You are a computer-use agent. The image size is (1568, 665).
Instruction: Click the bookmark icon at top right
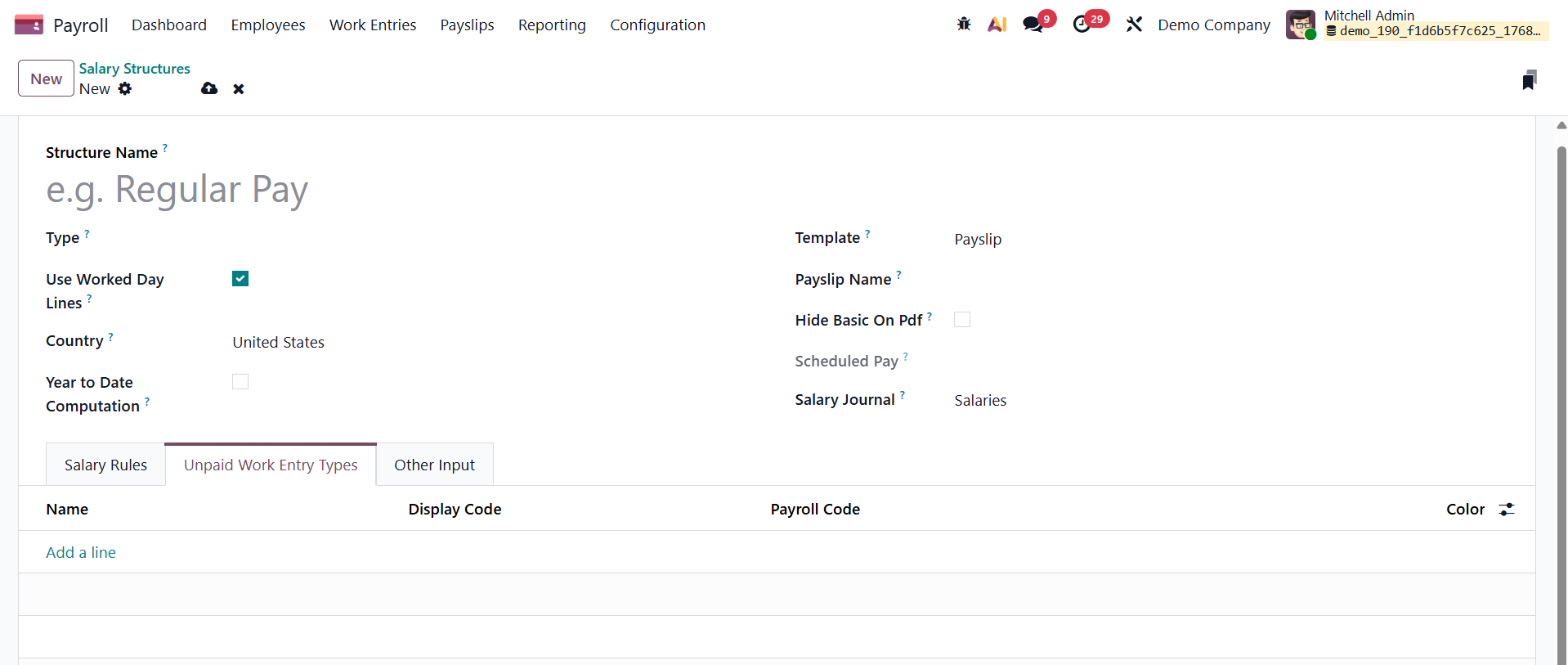point(1529,79)
